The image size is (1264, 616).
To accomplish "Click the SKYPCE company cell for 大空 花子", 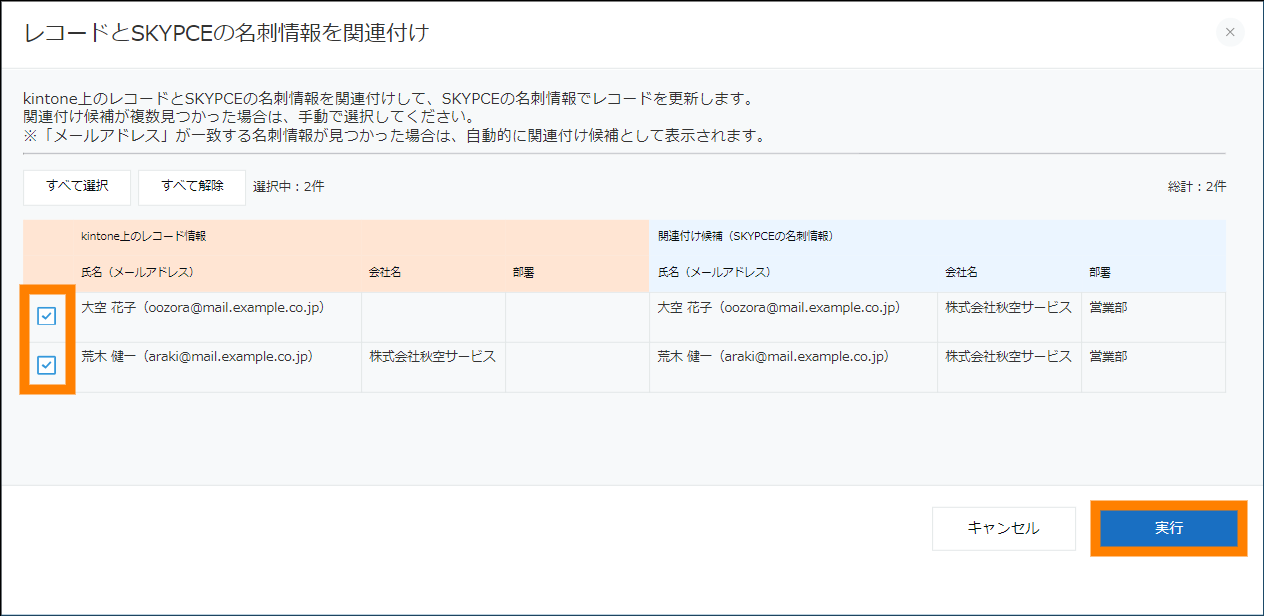I will coord(1008,308).
